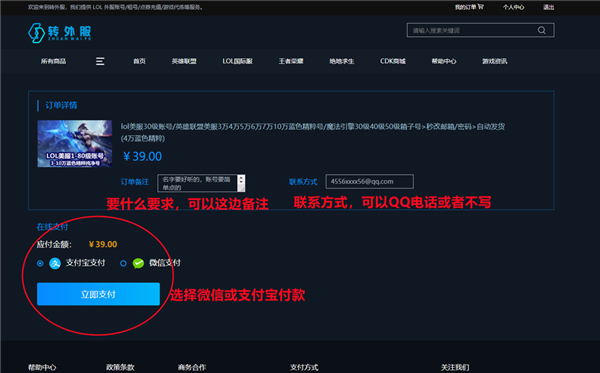Screen dimensions: 600x373
Task: Click footer 政策条款 heading
Action: pyautogui.click(x=120, y=367)
